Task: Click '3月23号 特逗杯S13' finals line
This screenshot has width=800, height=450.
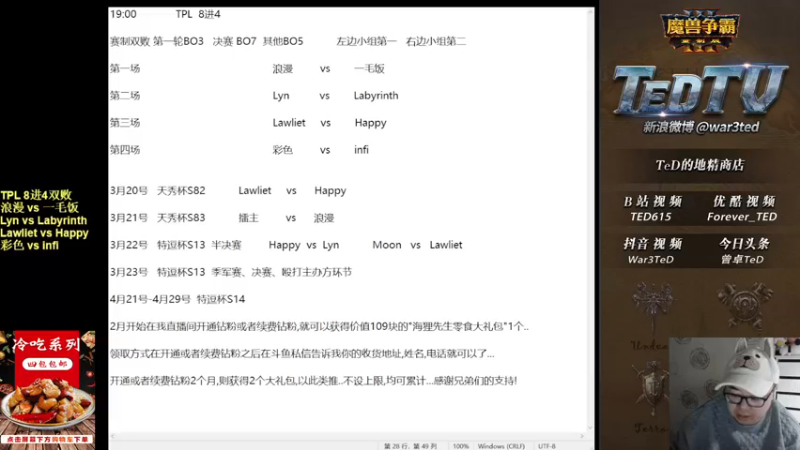Action: pos(231,272)
